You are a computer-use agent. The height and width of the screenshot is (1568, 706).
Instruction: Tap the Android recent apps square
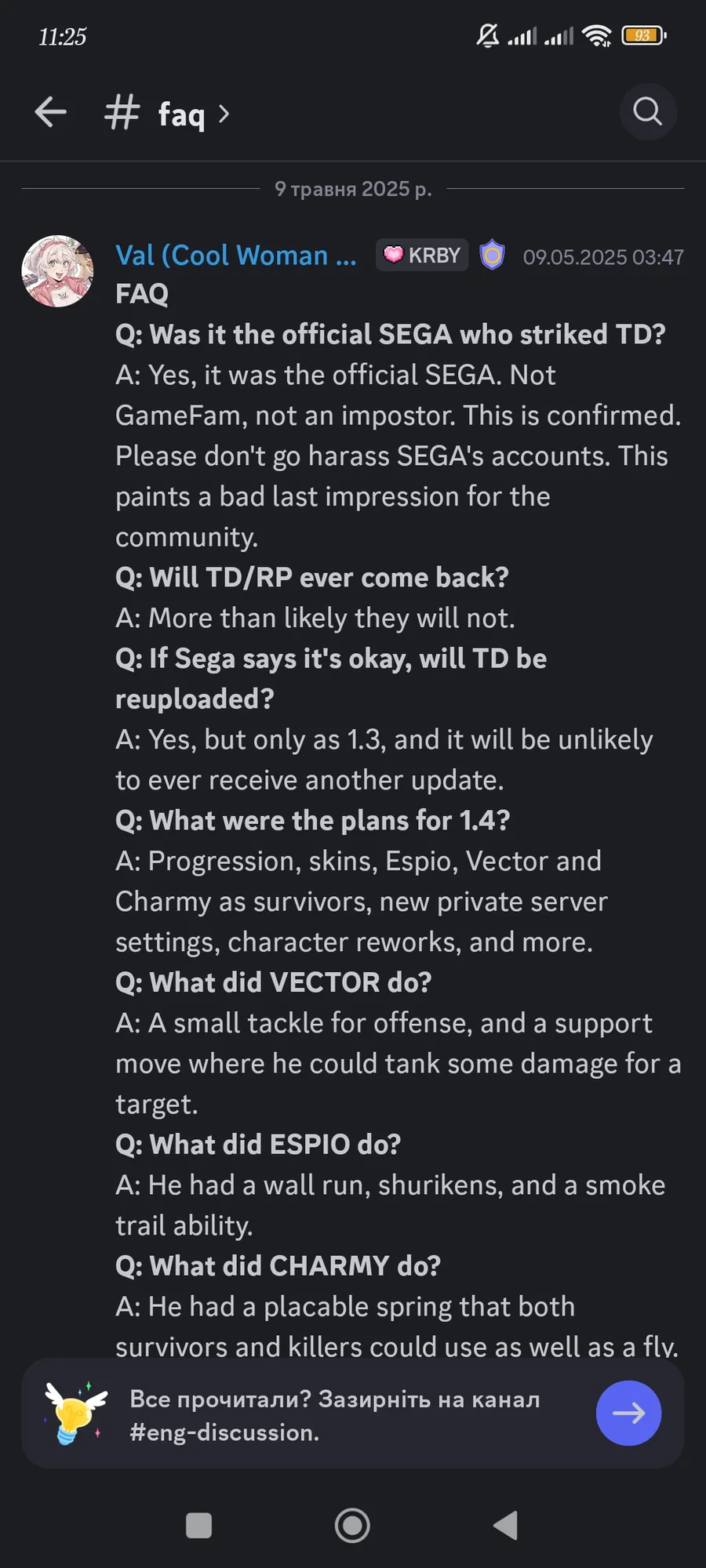coord(198,1526)
